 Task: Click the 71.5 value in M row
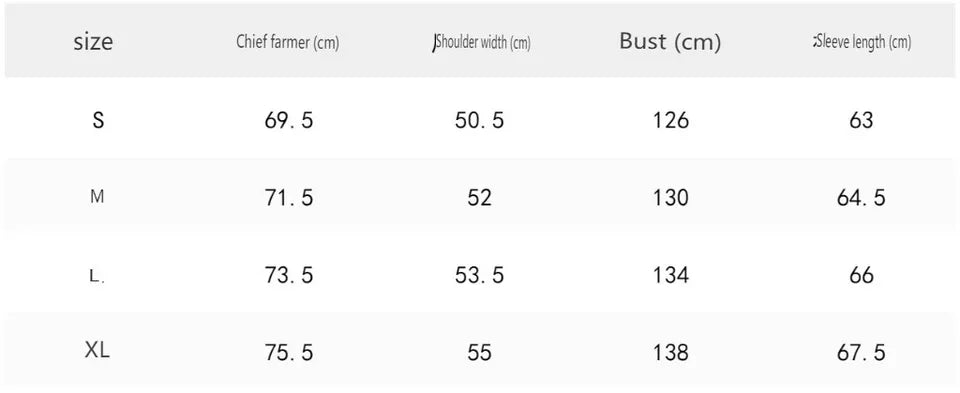pyautogui.click(x=288, y=198)
